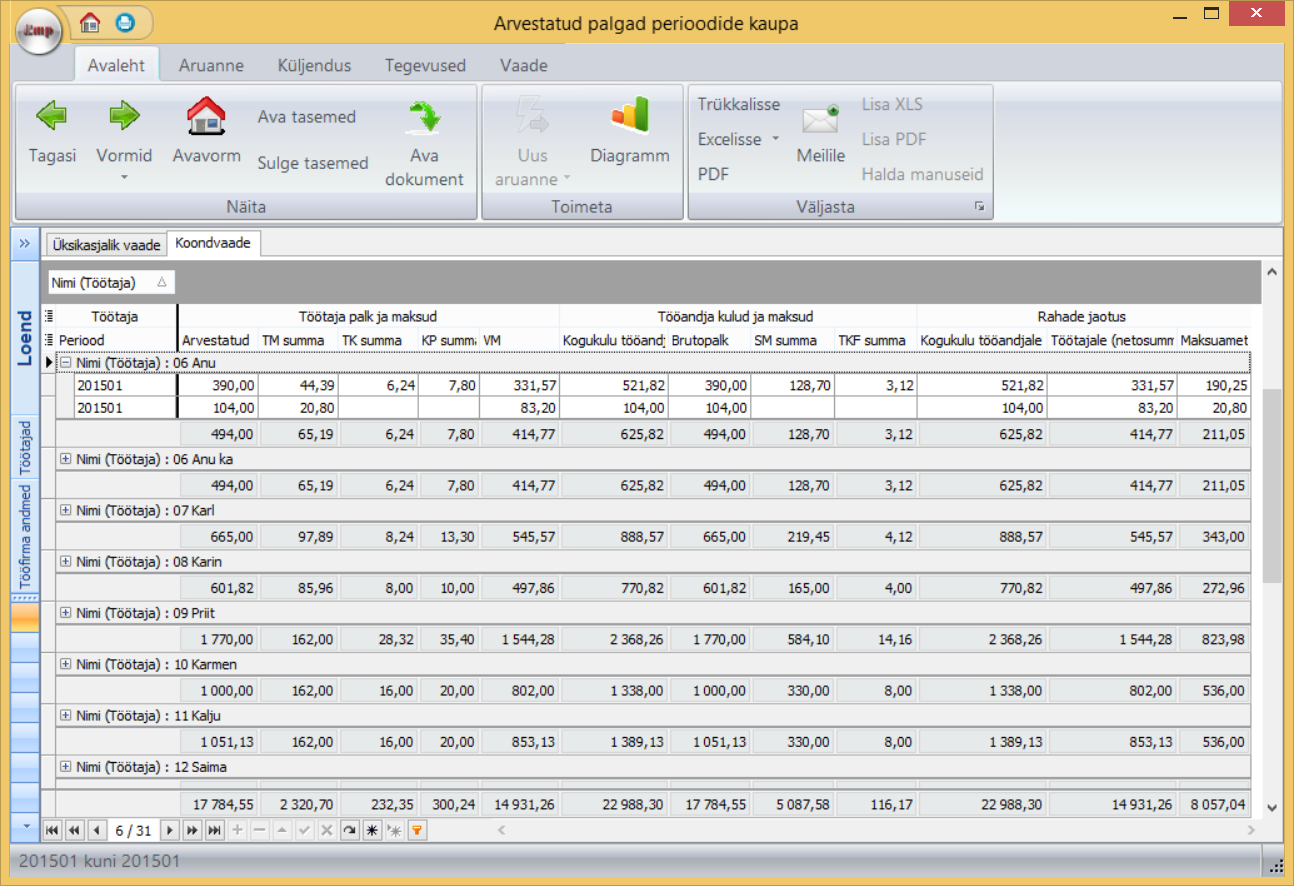This screenshot has width=1294, height=886.
Task: Click the Ava tasemed button
Action: [x=306, y=117]
